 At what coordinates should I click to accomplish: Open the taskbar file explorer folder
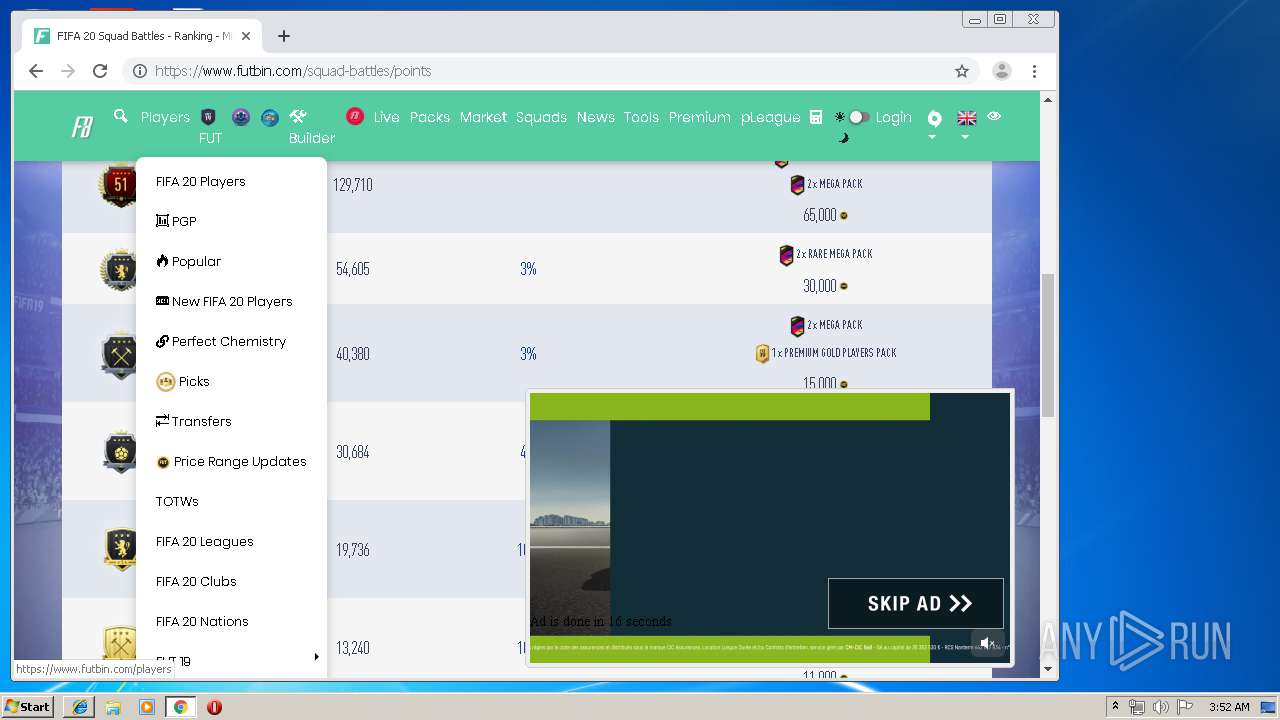pos(113,707)
